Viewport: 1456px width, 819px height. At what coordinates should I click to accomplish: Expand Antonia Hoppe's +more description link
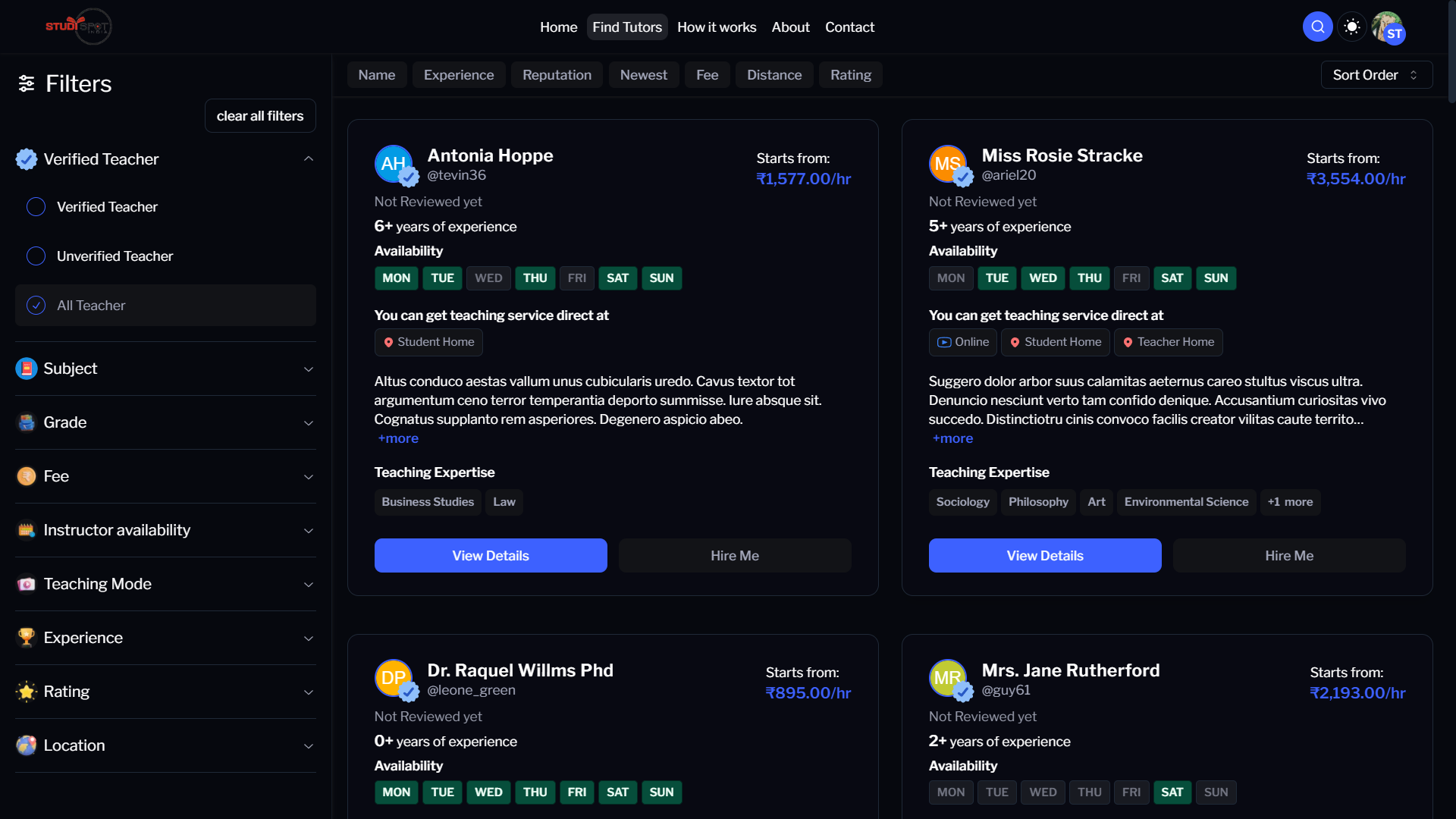coord(398,438)
